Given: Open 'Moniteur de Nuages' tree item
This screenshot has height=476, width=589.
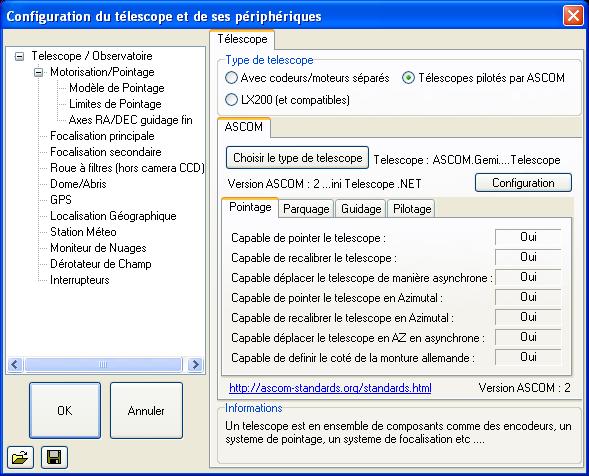Looking at the screenshot, I should [x=98, y=248].
